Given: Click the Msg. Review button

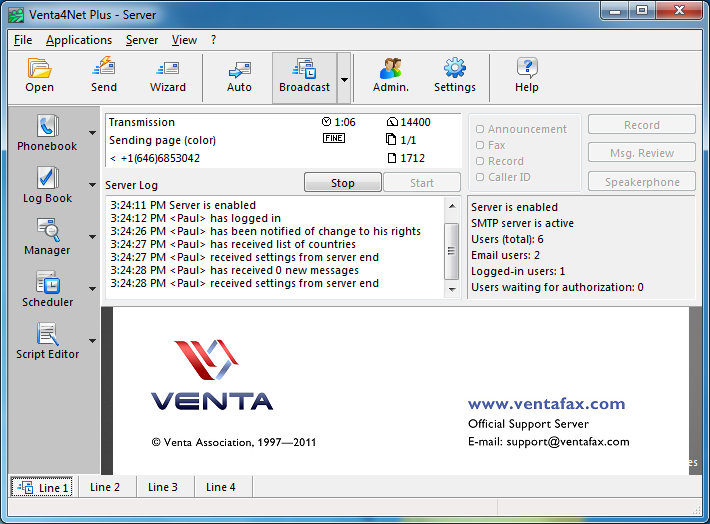Looking at the screenshot, I should [x=642, y=153].
